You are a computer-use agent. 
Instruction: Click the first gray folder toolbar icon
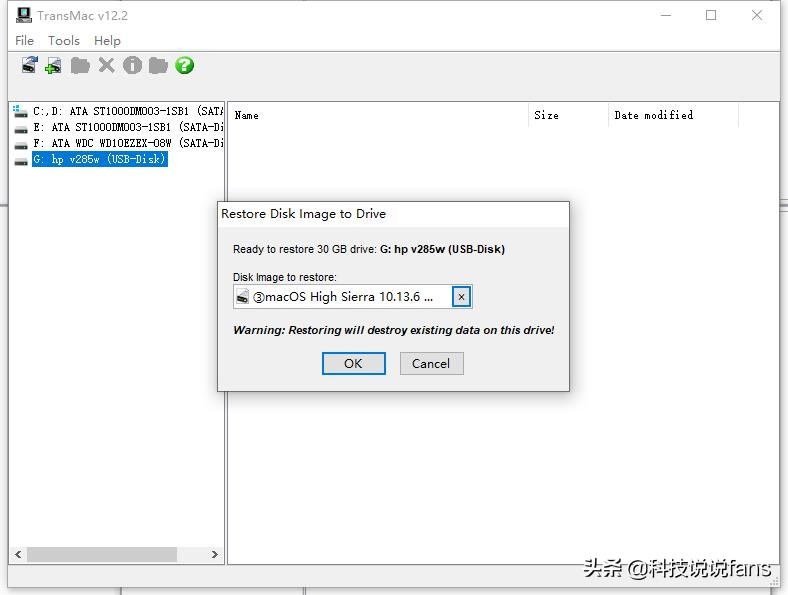(x=80, y=65)
